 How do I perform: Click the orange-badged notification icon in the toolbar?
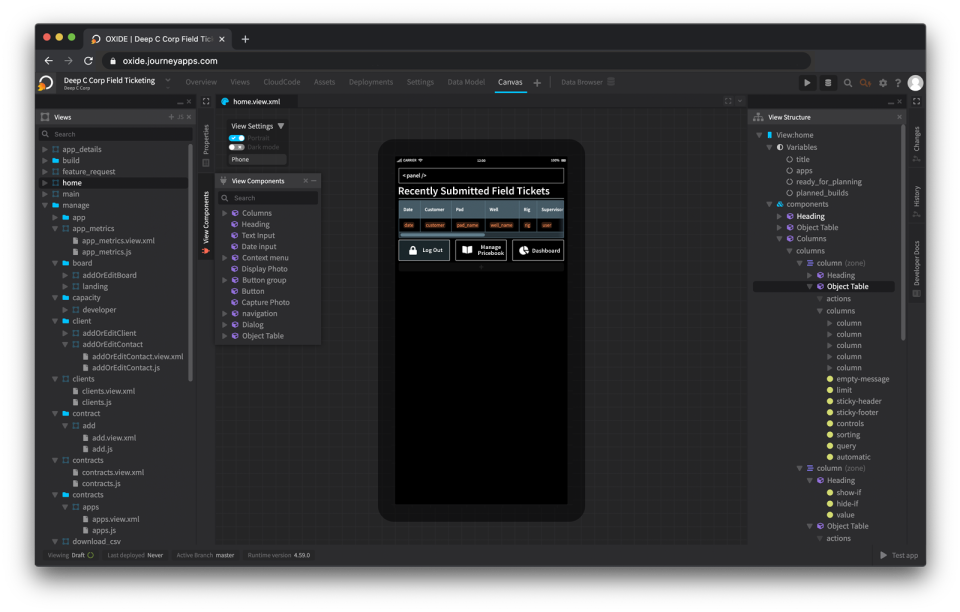tap(864, 82)
